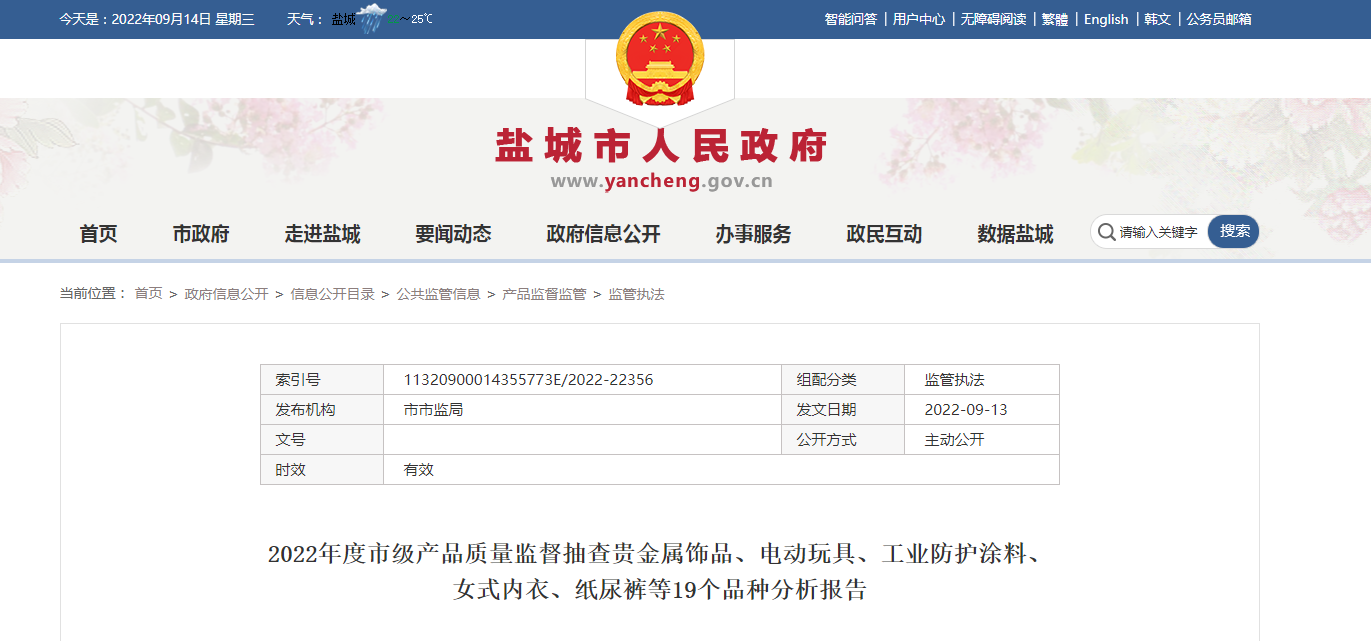Screen dimensions: 1371x641
Task: Open 政府信息公开 in the main navigation bar
Action: click(x=603, y=234)
